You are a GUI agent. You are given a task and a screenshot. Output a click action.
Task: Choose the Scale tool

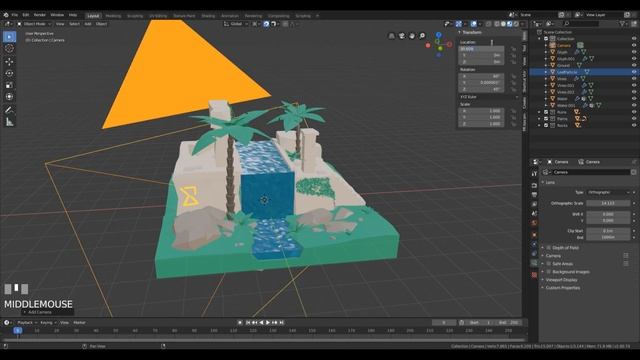[9, 85]
